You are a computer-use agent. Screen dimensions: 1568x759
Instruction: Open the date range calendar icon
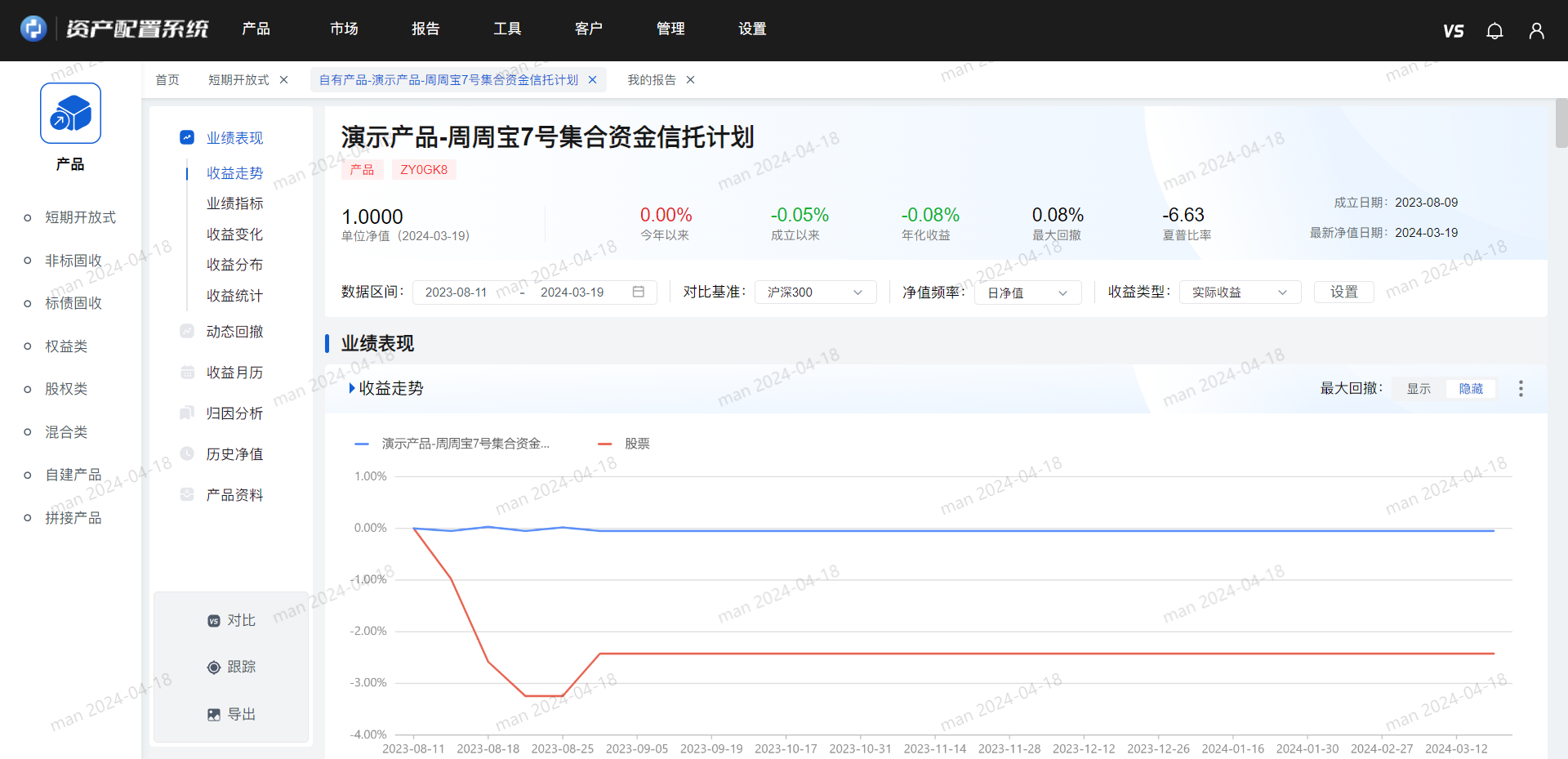[639, 292]
